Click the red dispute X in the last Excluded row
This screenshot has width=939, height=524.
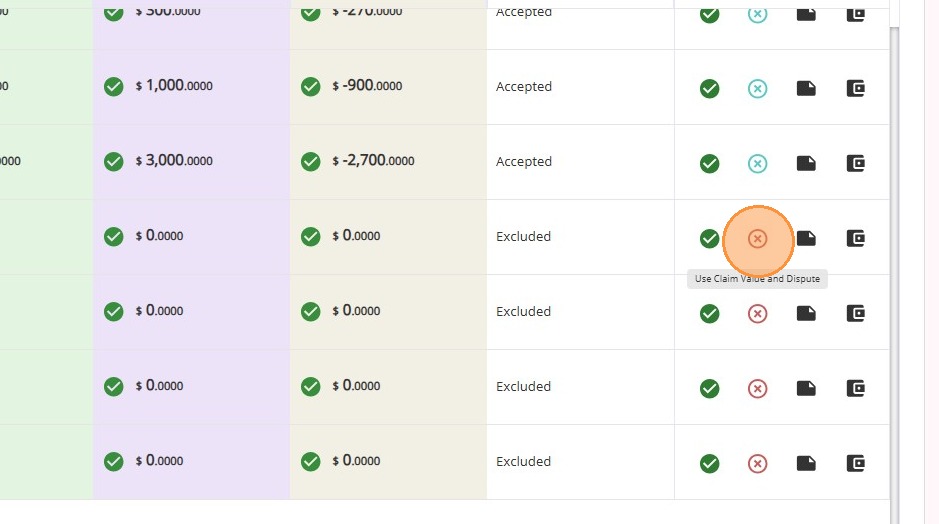(x=758, y=463)
